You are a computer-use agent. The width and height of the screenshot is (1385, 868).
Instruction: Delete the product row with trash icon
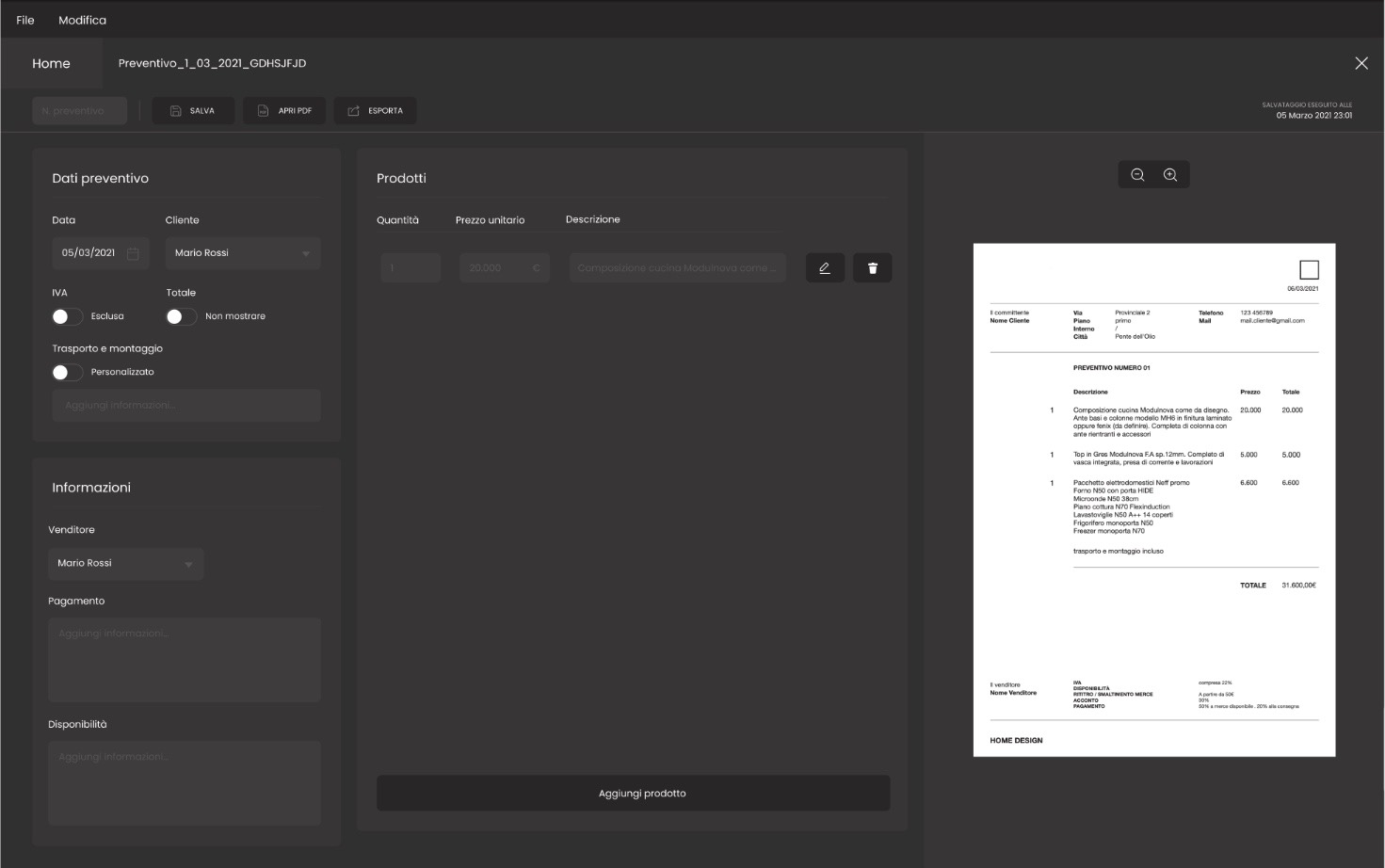[873, 268]
